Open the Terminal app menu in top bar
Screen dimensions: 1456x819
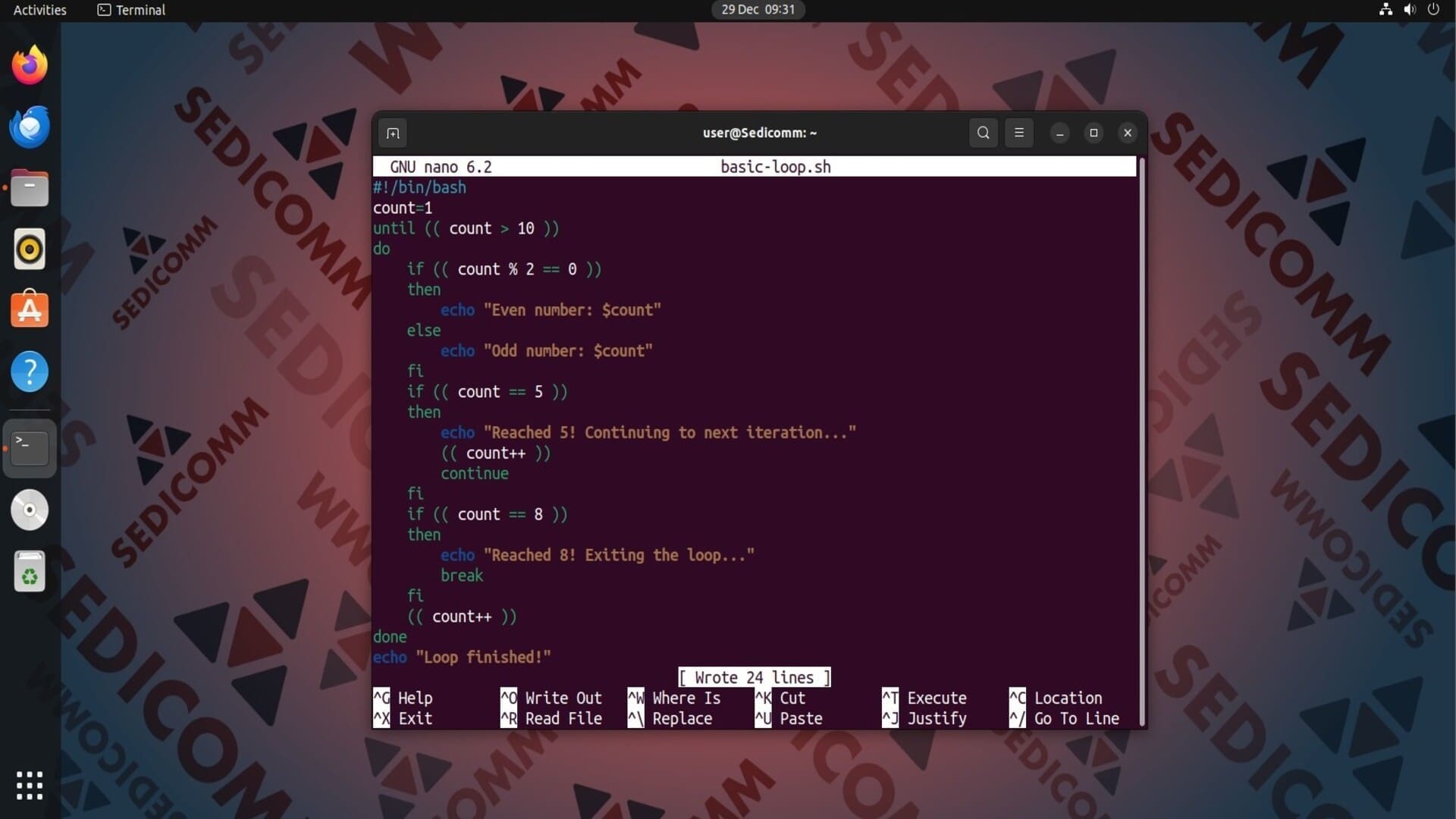click(x=132, y=10)
